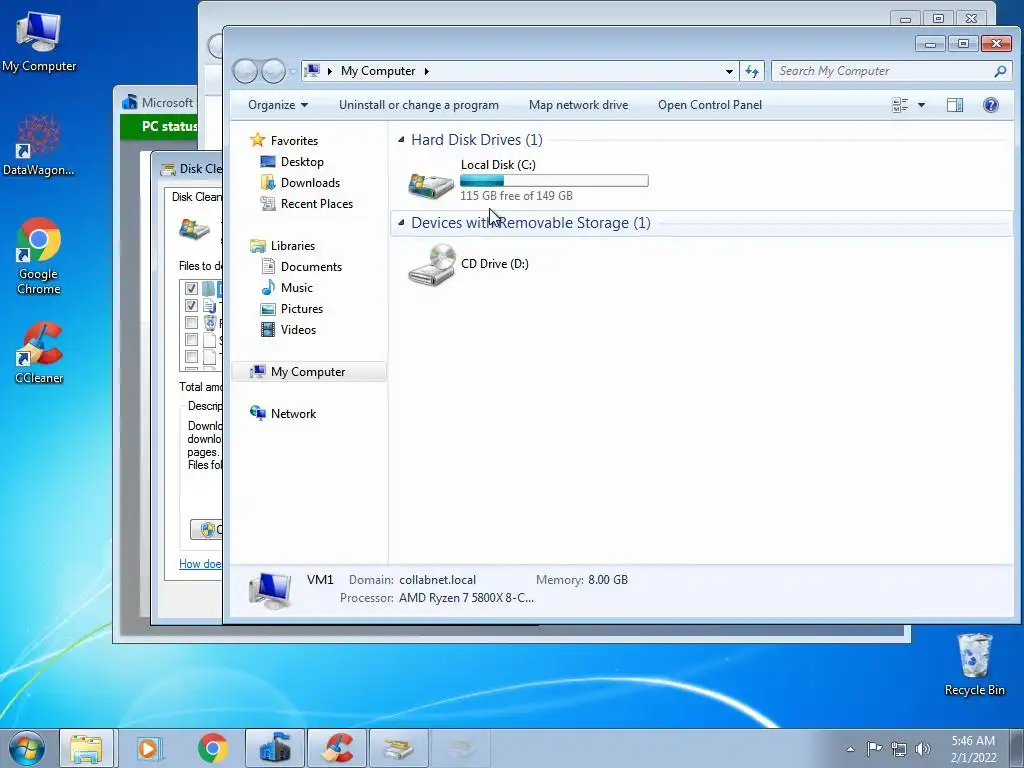Expand the arrow after My Computer in address bar
The image size is (1024, 768).
point(426,71)
